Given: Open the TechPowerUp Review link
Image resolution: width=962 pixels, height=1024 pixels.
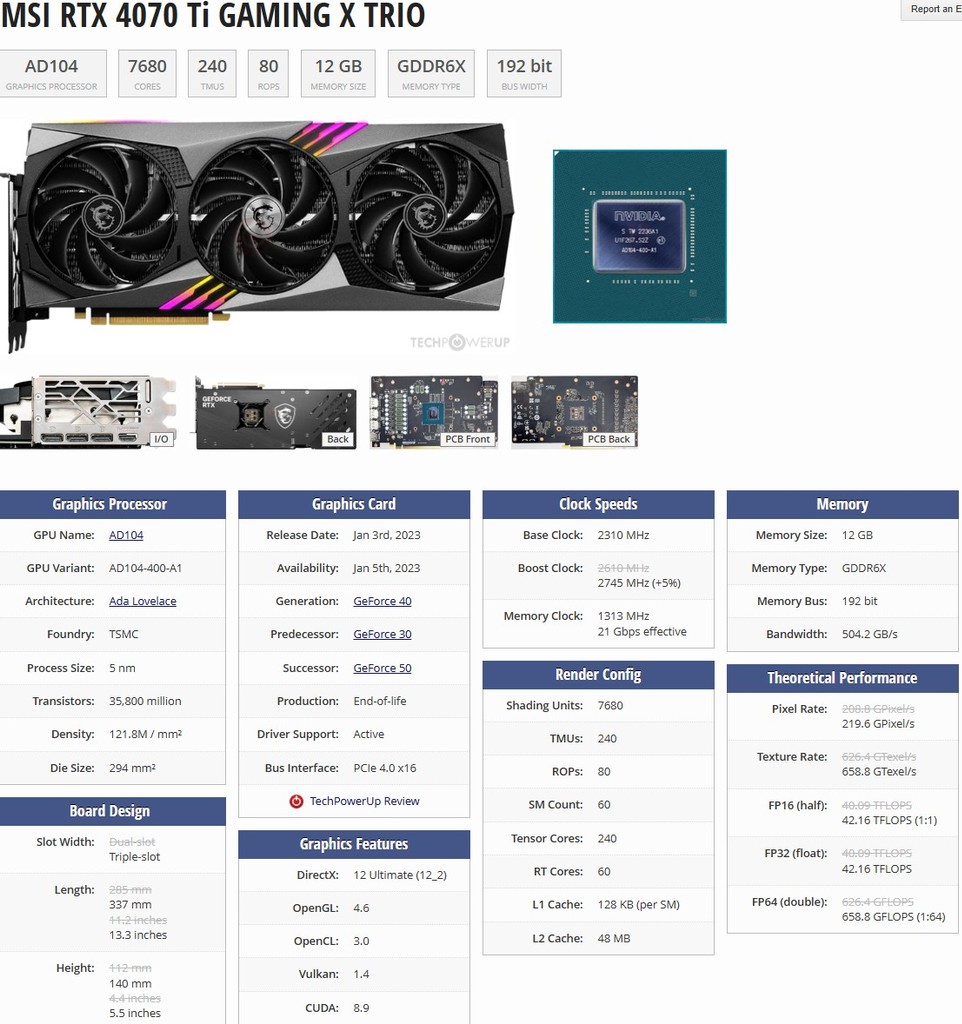Looking at the screenshot, I should [364, 801].
